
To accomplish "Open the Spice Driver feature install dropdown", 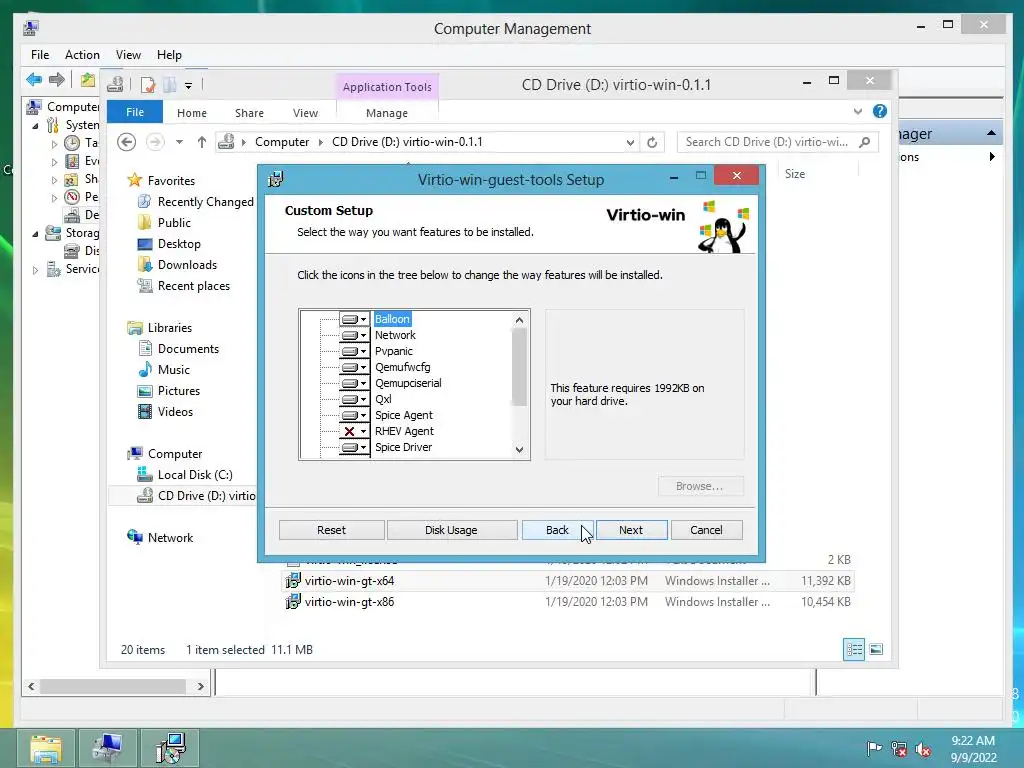I will (355, 447).
